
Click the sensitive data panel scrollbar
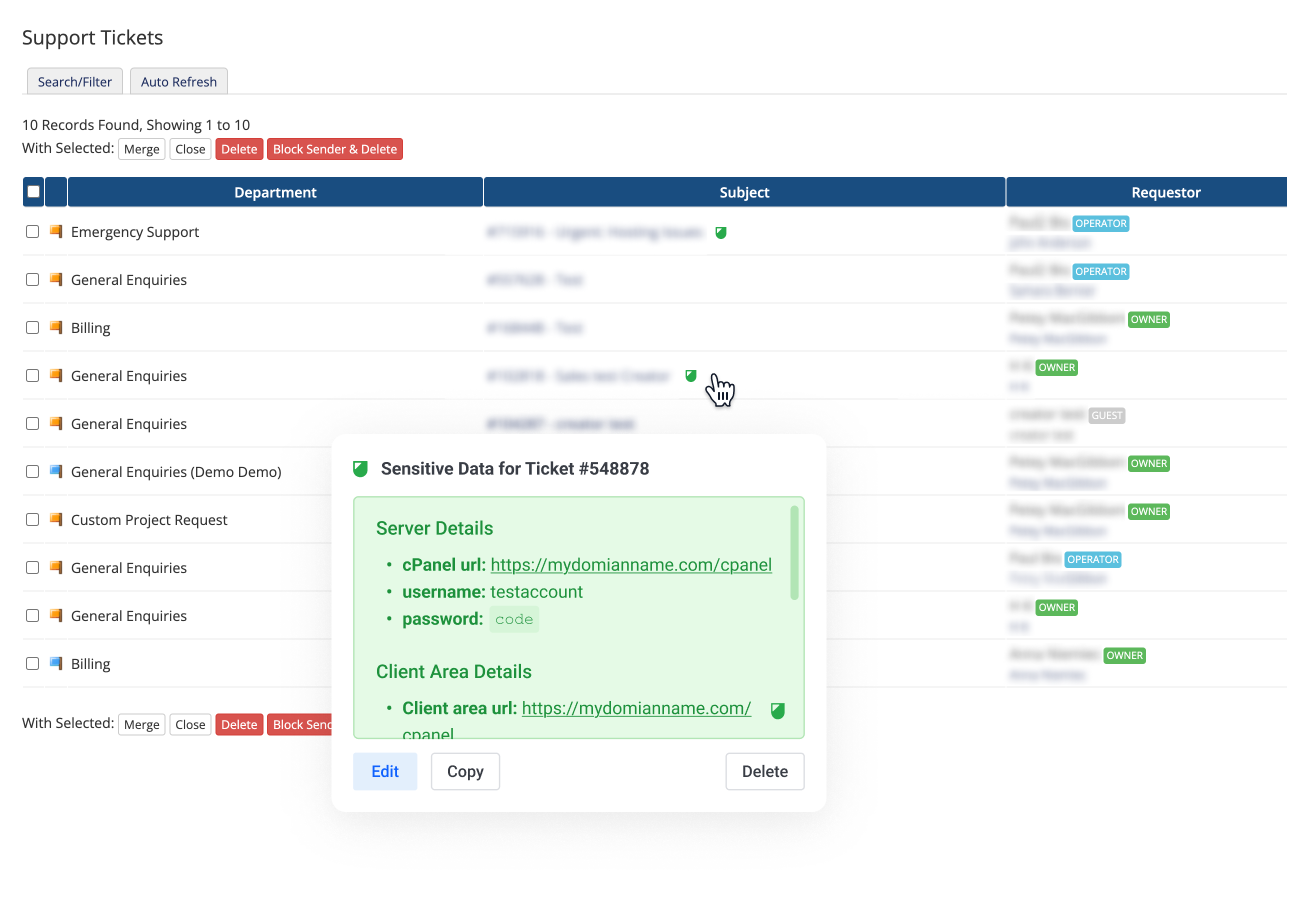tap(795, 553)
